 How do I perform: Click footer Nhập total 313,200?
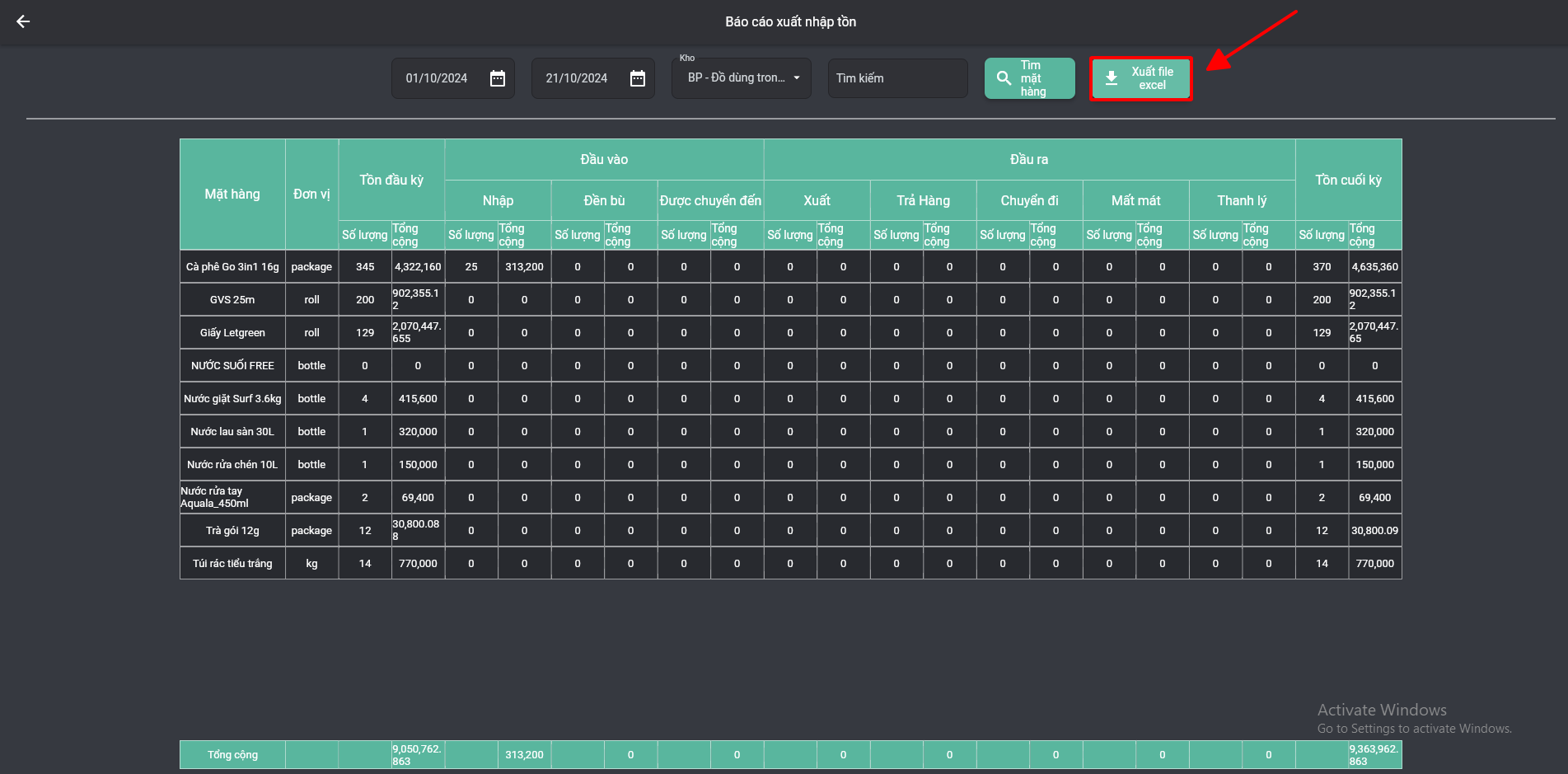coord(524,755)
